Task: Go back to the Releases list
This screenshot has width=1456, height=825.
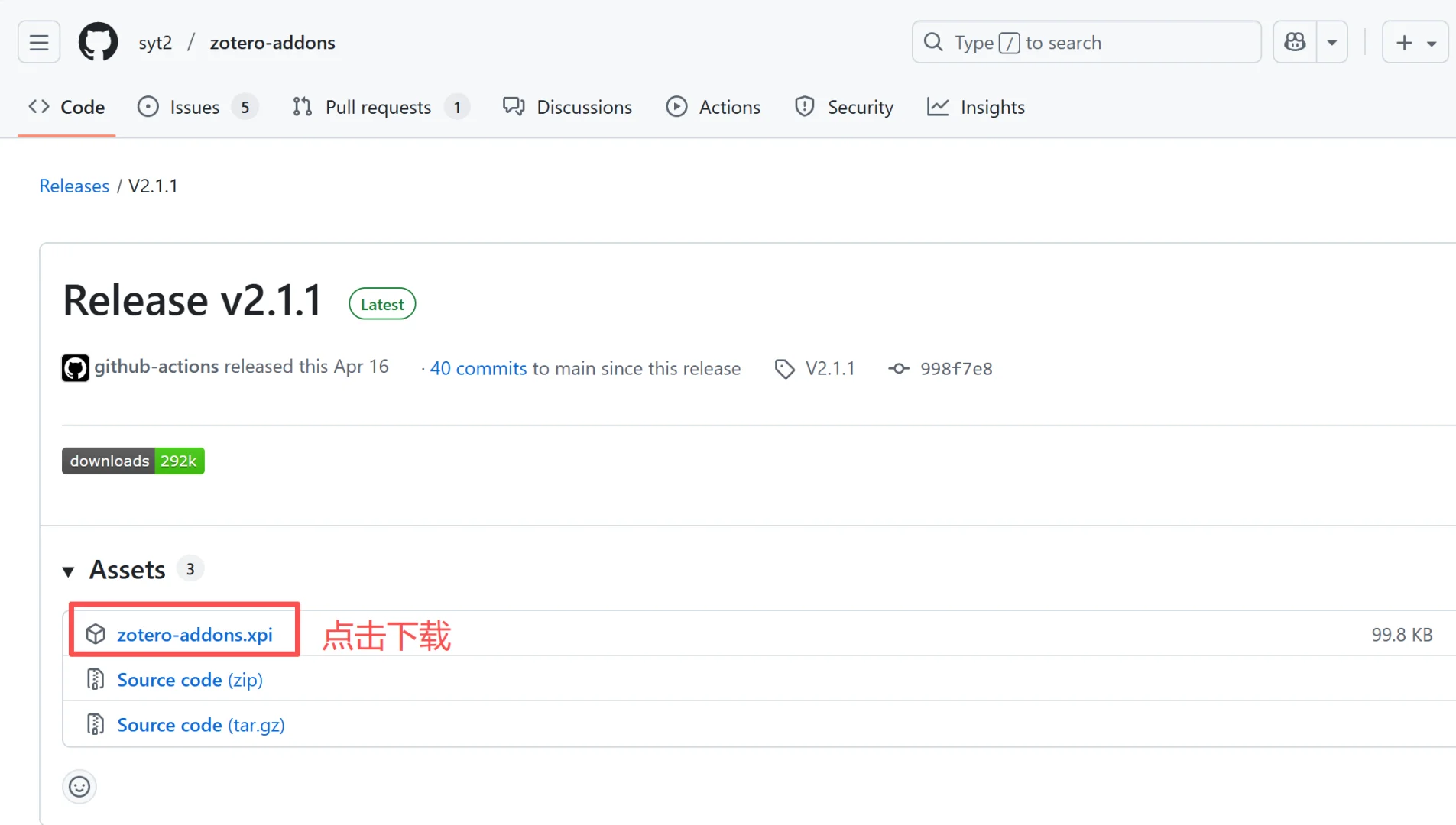Action: 73,186
